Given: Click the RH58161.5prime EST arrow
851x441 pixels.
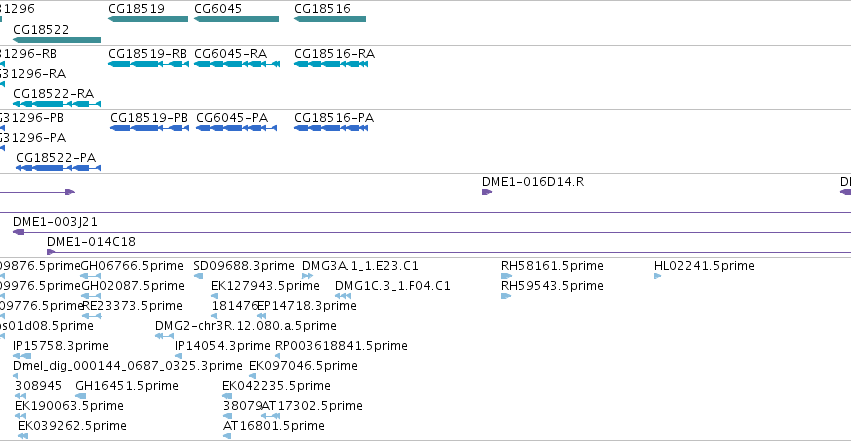Looking at the screenshot, I should click(x=506, y=276).
